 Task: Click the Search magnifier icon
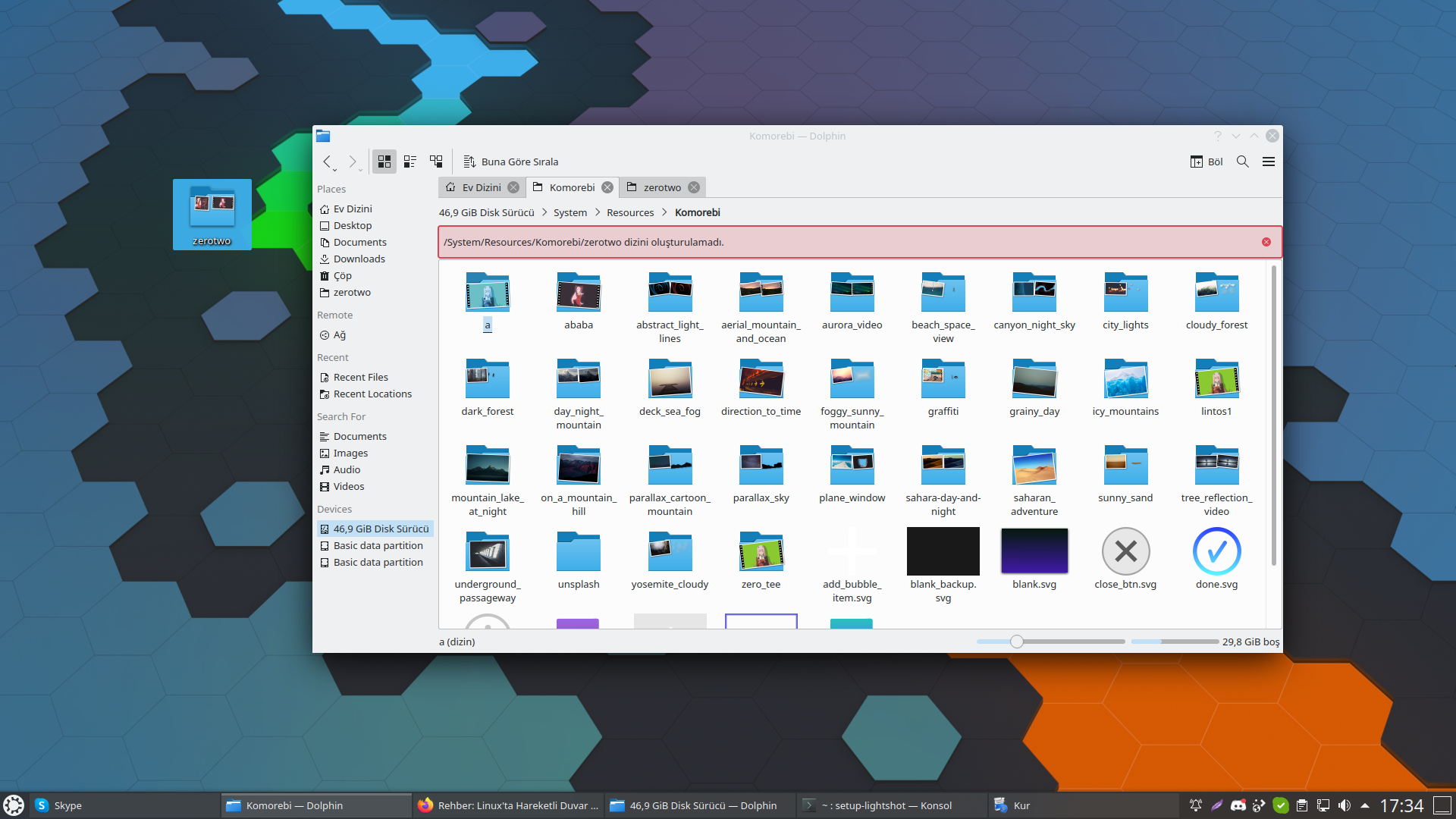tap(1243, 162)
